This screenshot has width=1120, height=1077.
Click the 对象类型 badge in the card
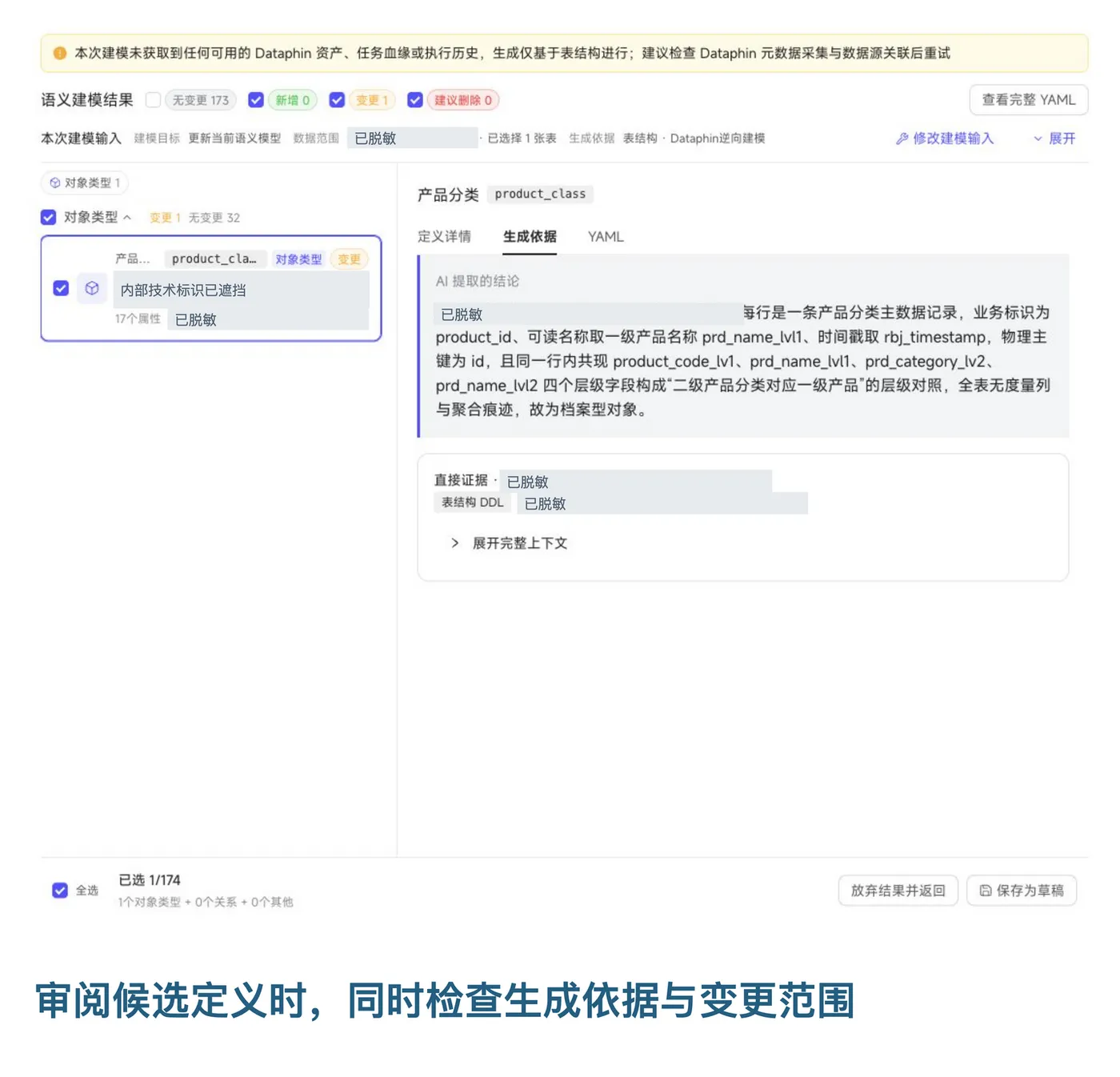(x=298, y=259)
